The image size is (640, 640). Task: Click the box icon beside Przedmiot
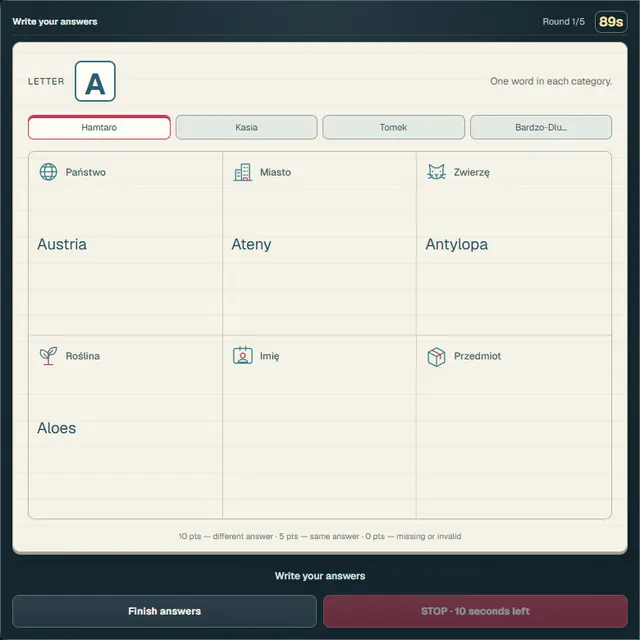click(436, 356)
